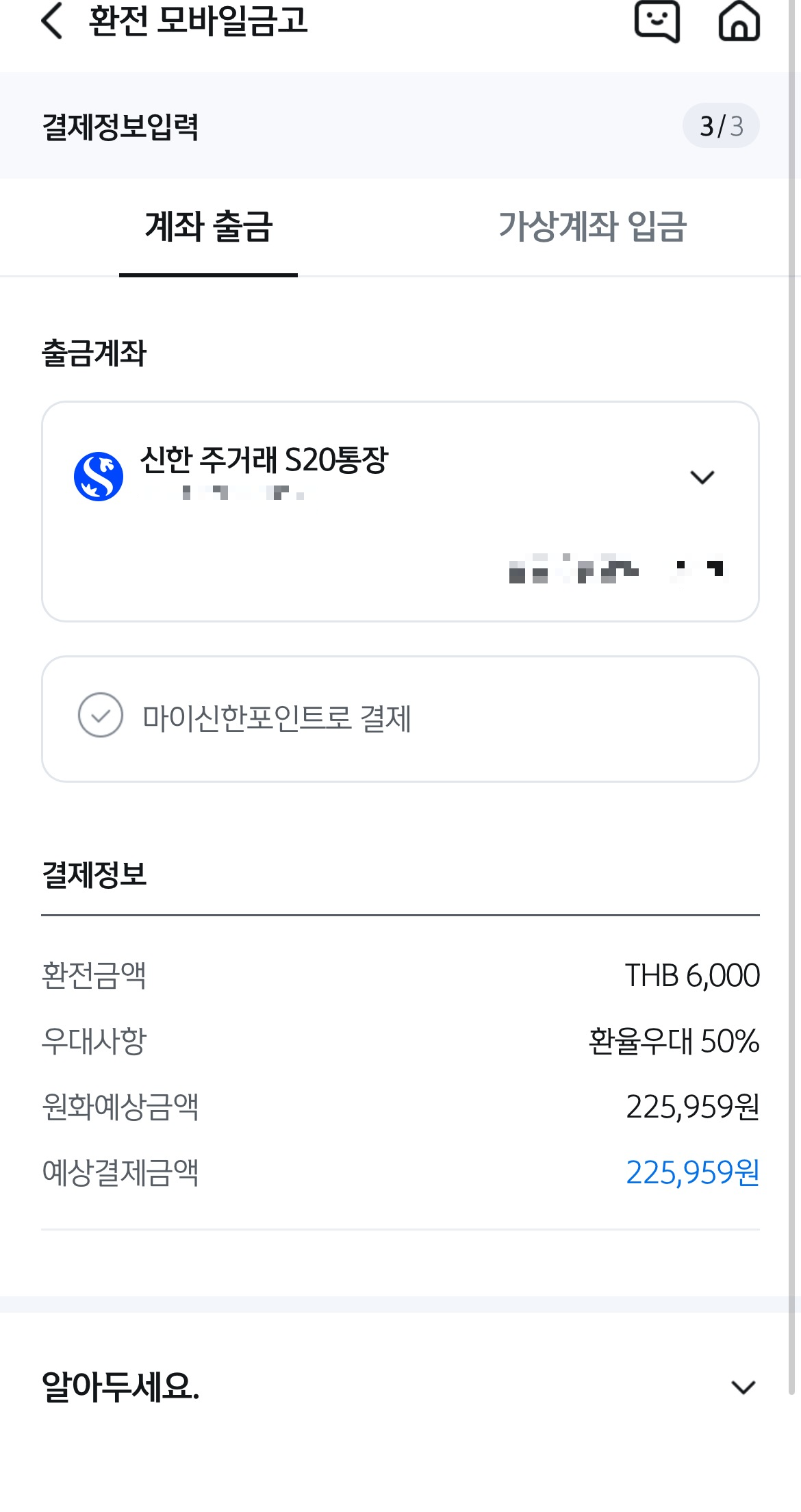
Task: Go to home via house icon
Action: pos(739,21)
